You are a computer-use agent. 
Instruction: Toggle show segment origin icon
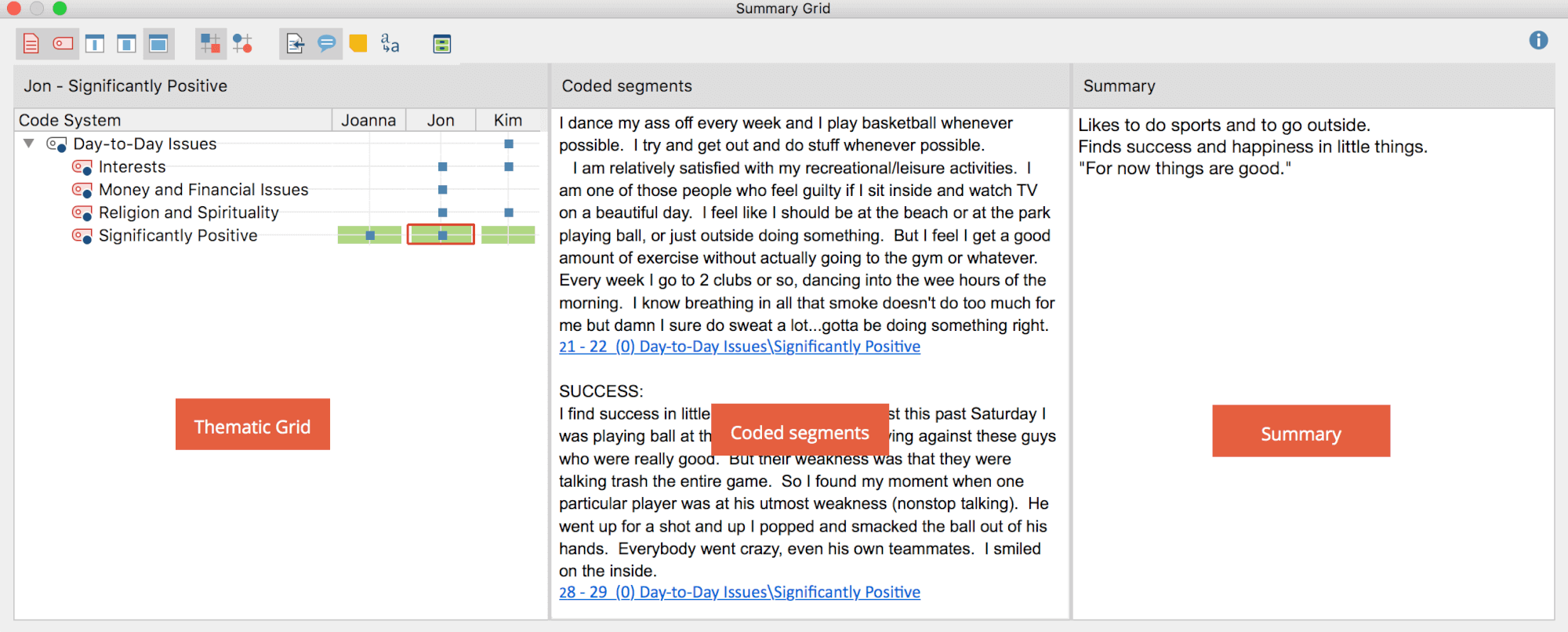[x=295, y=44]
